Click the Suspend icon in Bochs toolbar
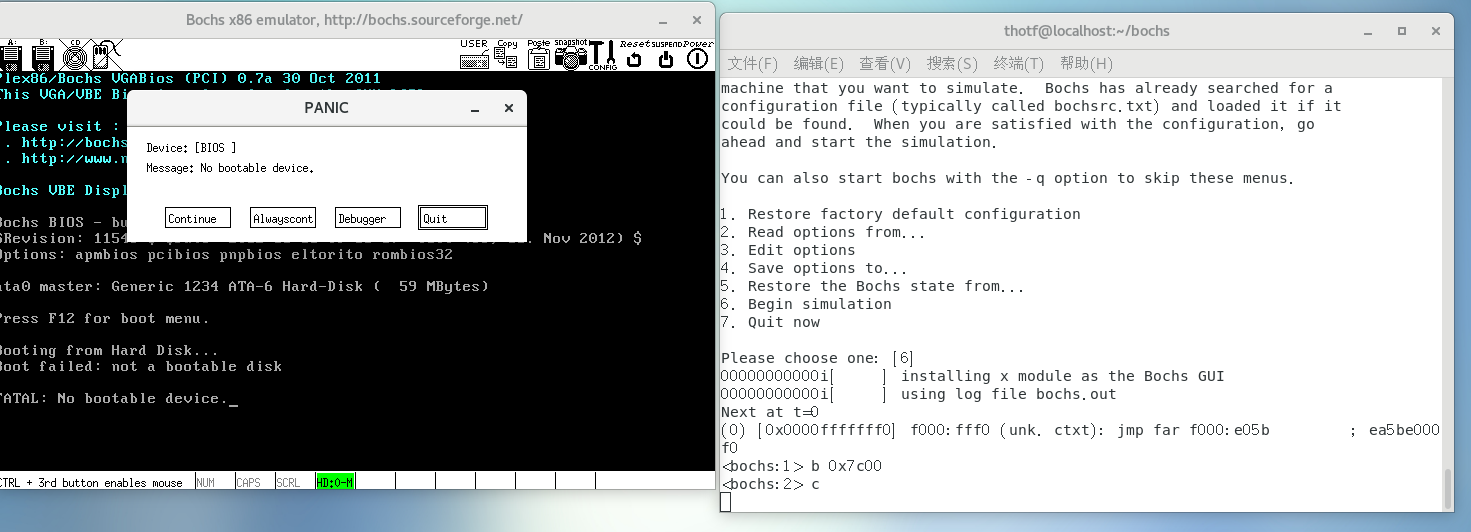The image size is (1471, 532). 666,54
